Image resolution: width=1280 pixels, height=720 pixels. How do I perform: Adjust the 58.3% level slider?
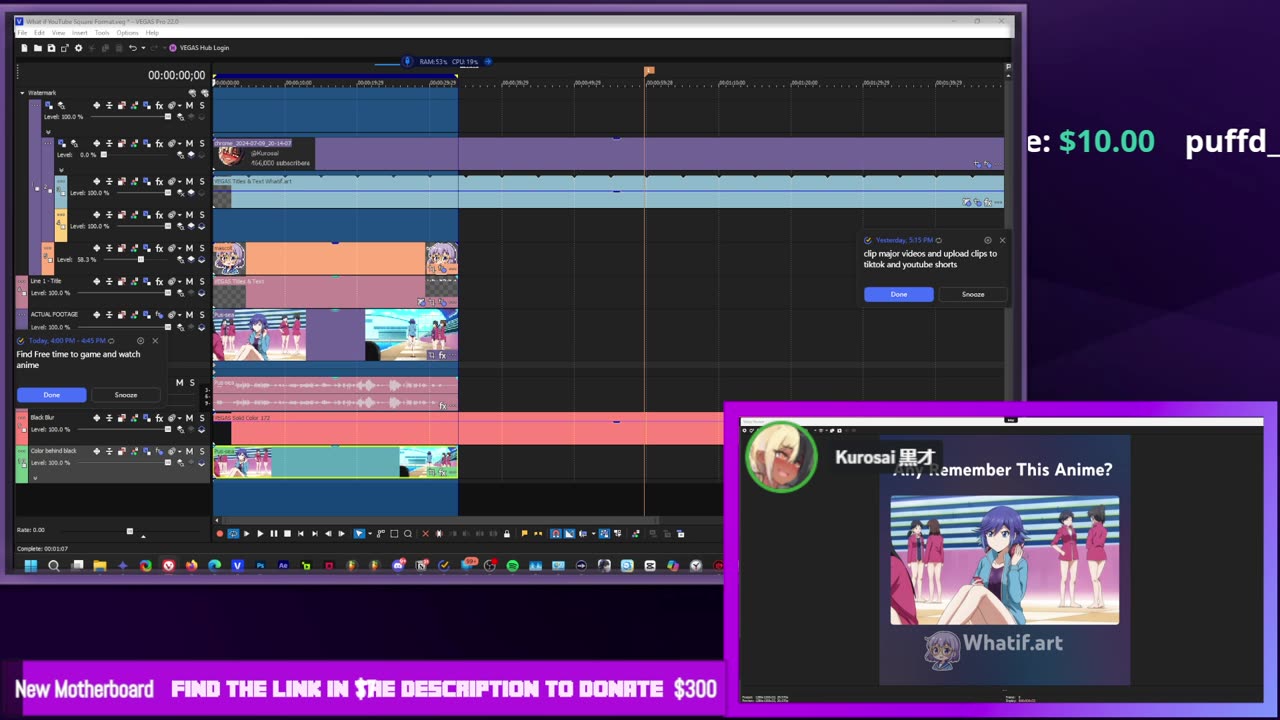click(x=140, y=259)
